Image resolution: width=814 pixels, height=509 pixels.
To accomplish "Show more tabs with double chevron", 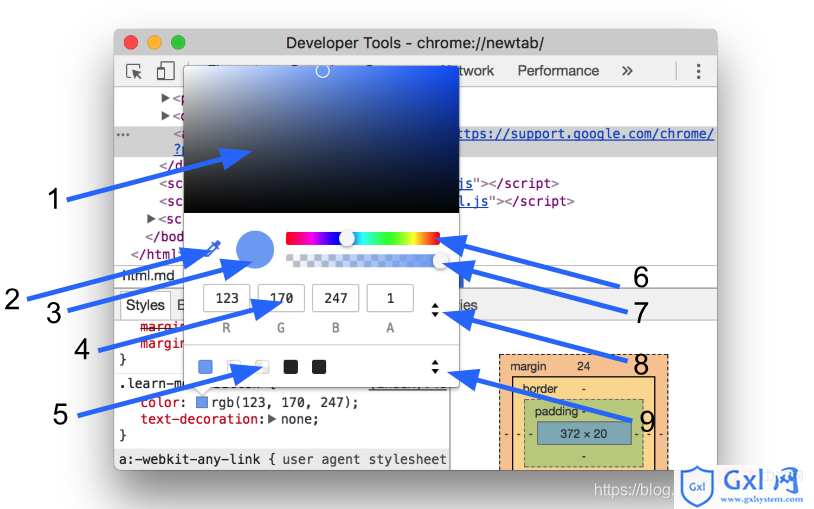I will (x=627, y=71).
